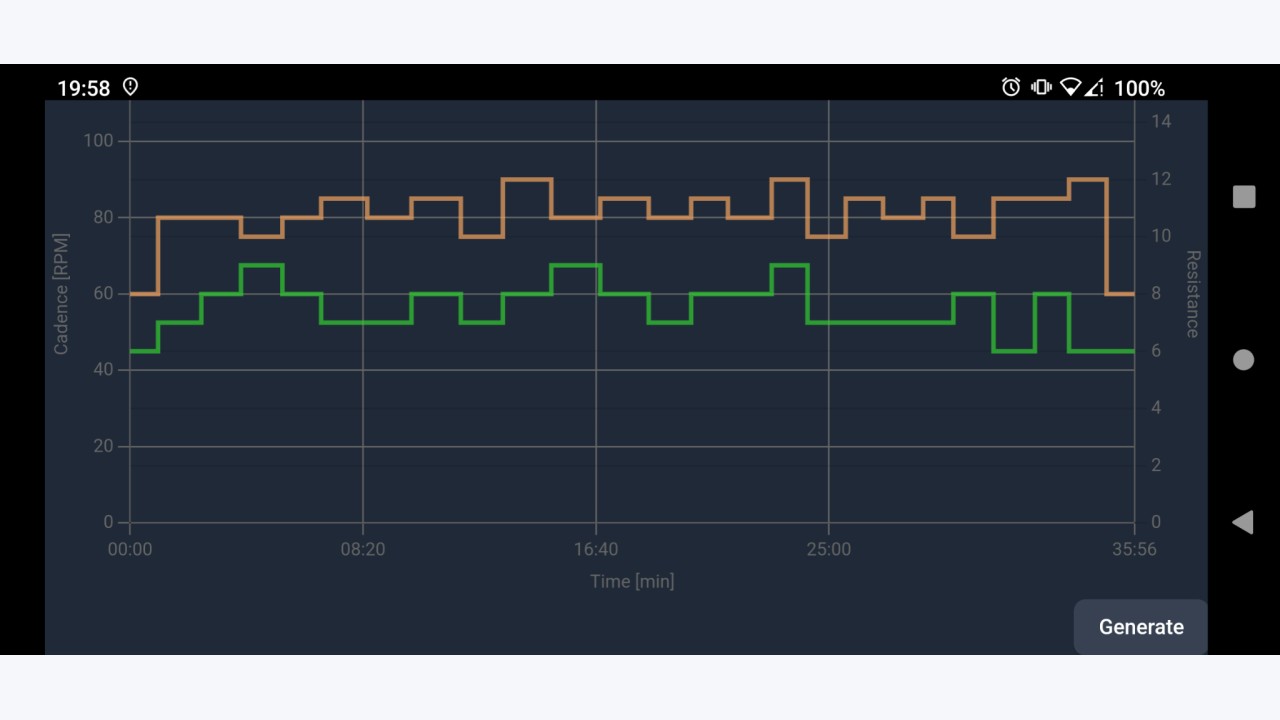The width and height of the screenshot is (1280, 720).
Task: Select the 08:20 time axis marker
Action: point(363,549)
